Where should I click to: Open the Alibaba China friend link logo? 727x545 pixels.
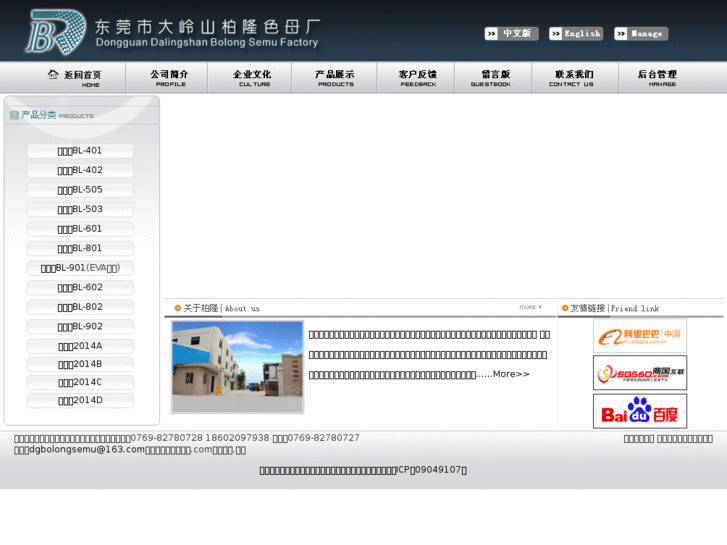tap(640, 336)
